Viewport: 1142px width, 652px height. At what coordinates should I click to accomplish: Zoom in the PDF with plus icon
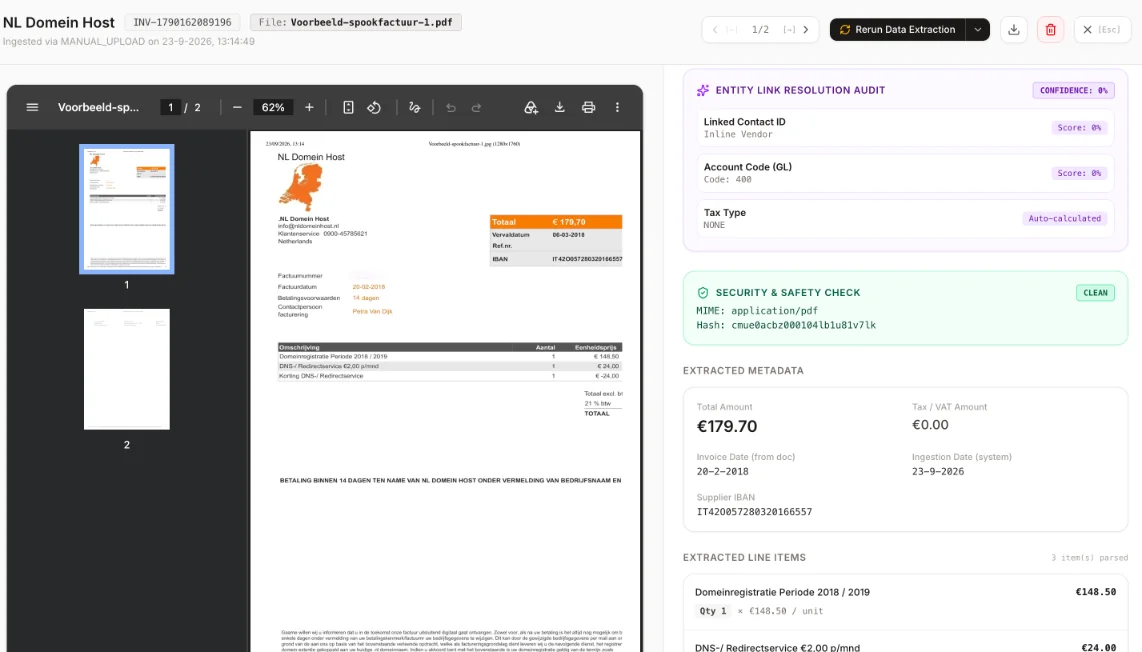[309, 107]
